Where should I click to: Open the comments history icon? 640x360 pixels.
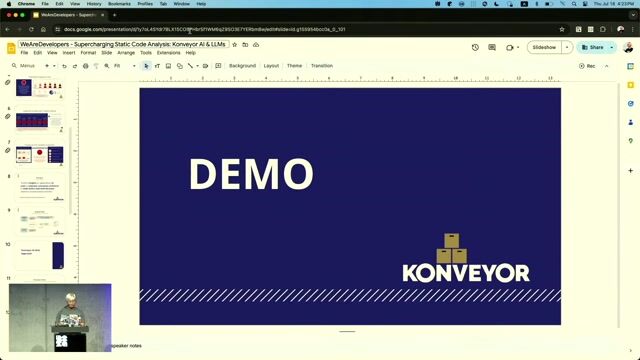pos(492,47)
